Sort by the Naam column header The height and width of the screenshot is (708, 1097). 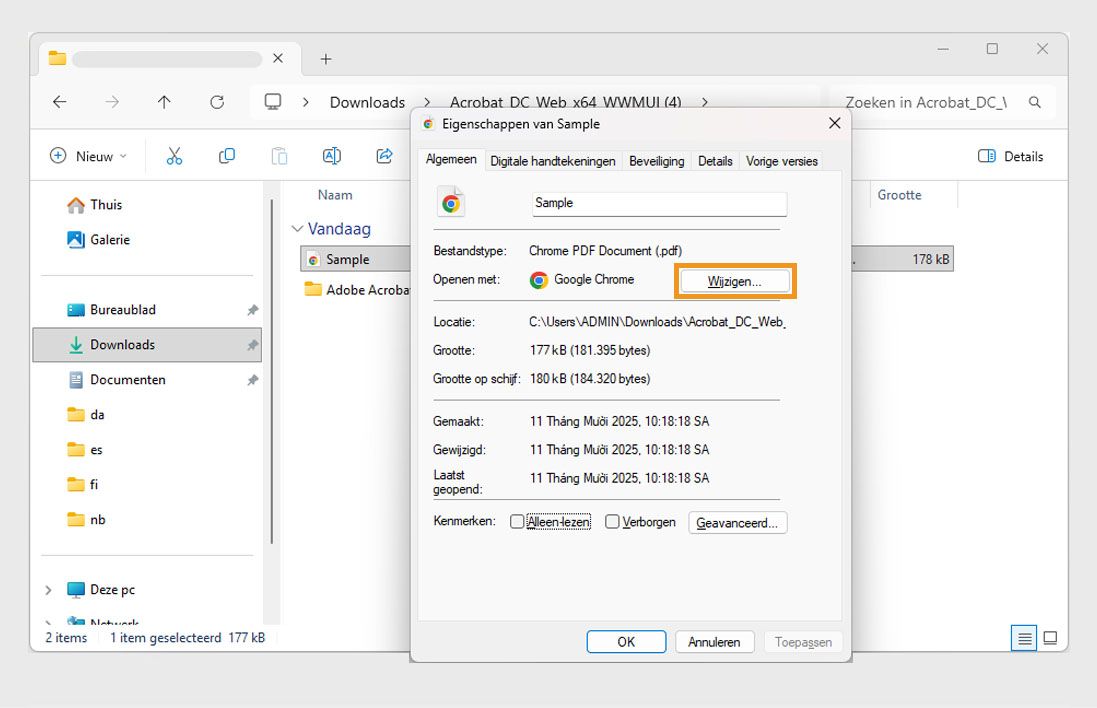(335, 195)
